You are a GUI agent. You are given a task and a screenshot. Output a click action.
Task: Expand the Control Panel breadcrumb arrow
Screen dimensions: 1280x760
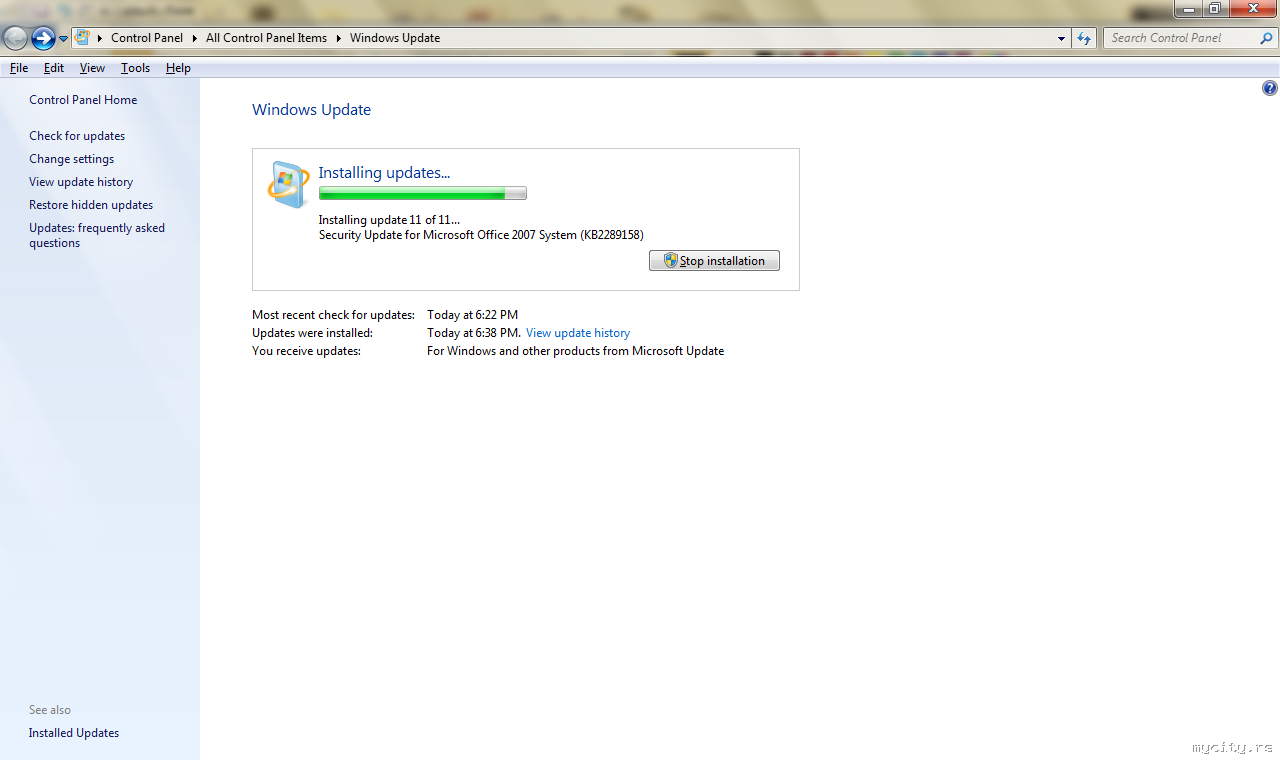(195, 38)
